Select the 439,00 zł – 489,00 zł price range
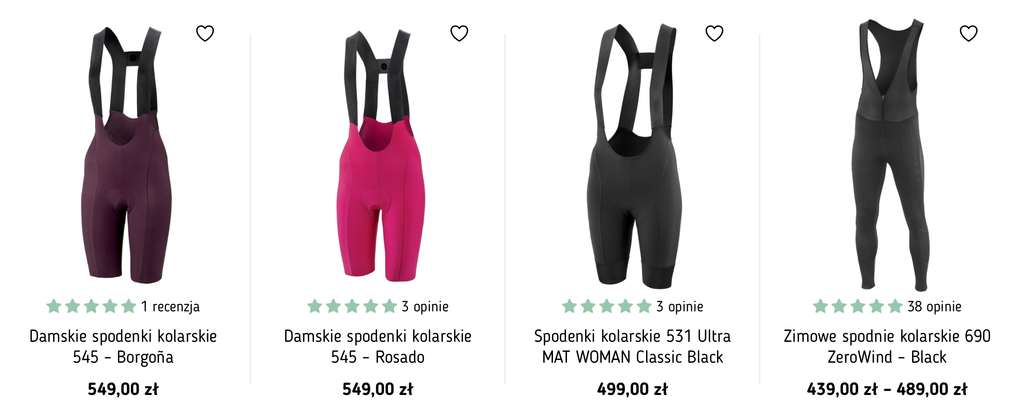 click(888, 390)
